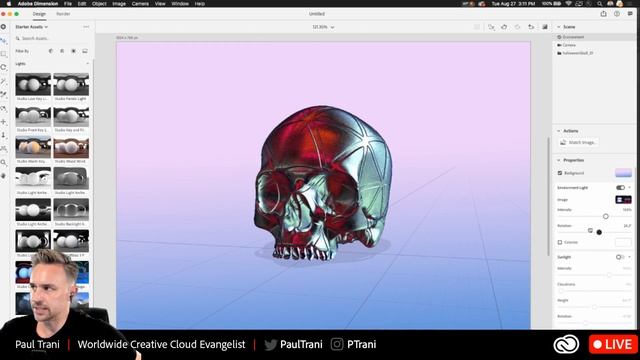Apply the first Studio light thumbnail
This screenshot has width=640, height=360.
click(33, 84)
